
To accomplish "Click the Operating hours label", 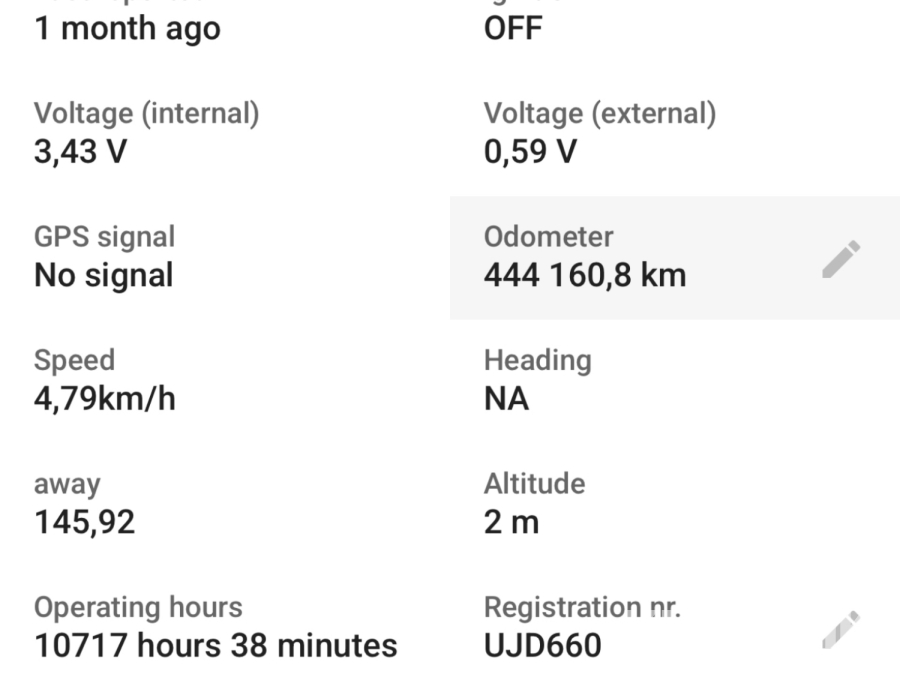I will coord(138,607).
